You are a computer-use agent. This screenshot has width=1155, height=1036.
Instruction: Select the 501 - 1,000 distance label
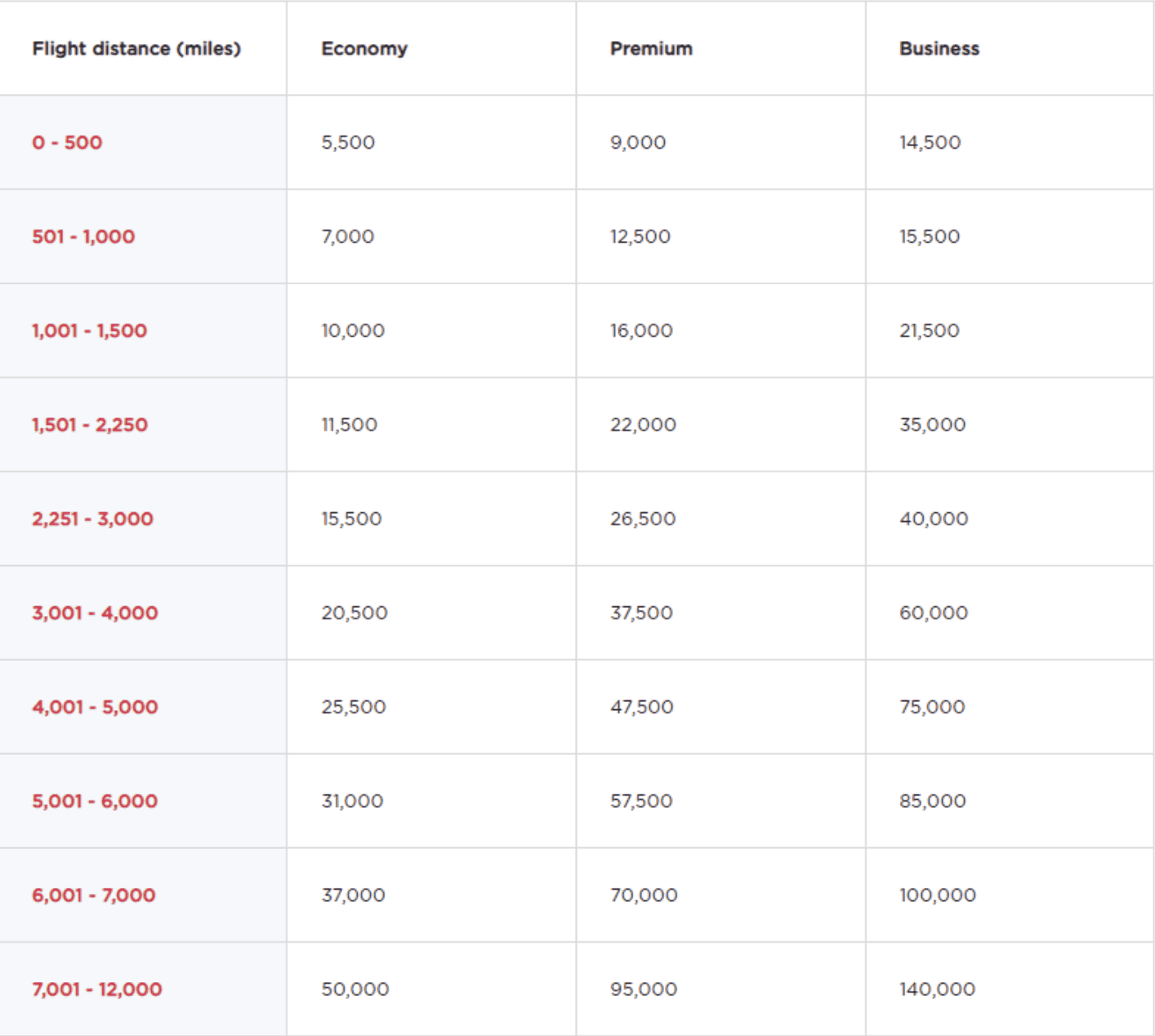tap(83, 237)
